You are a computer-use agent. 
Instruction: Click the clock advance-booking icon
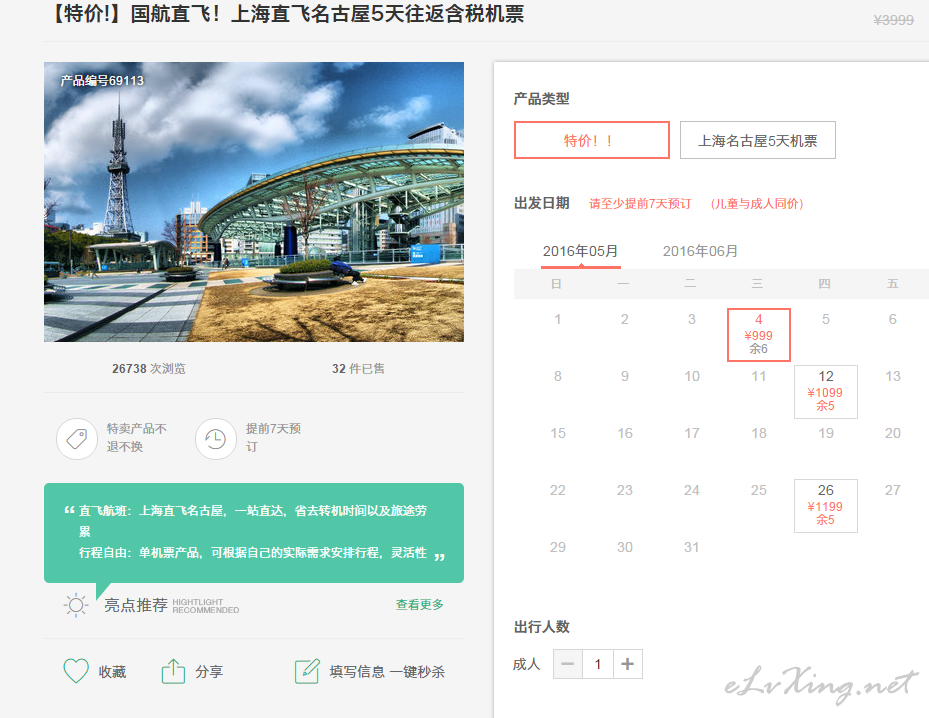[x=216, y=438]
